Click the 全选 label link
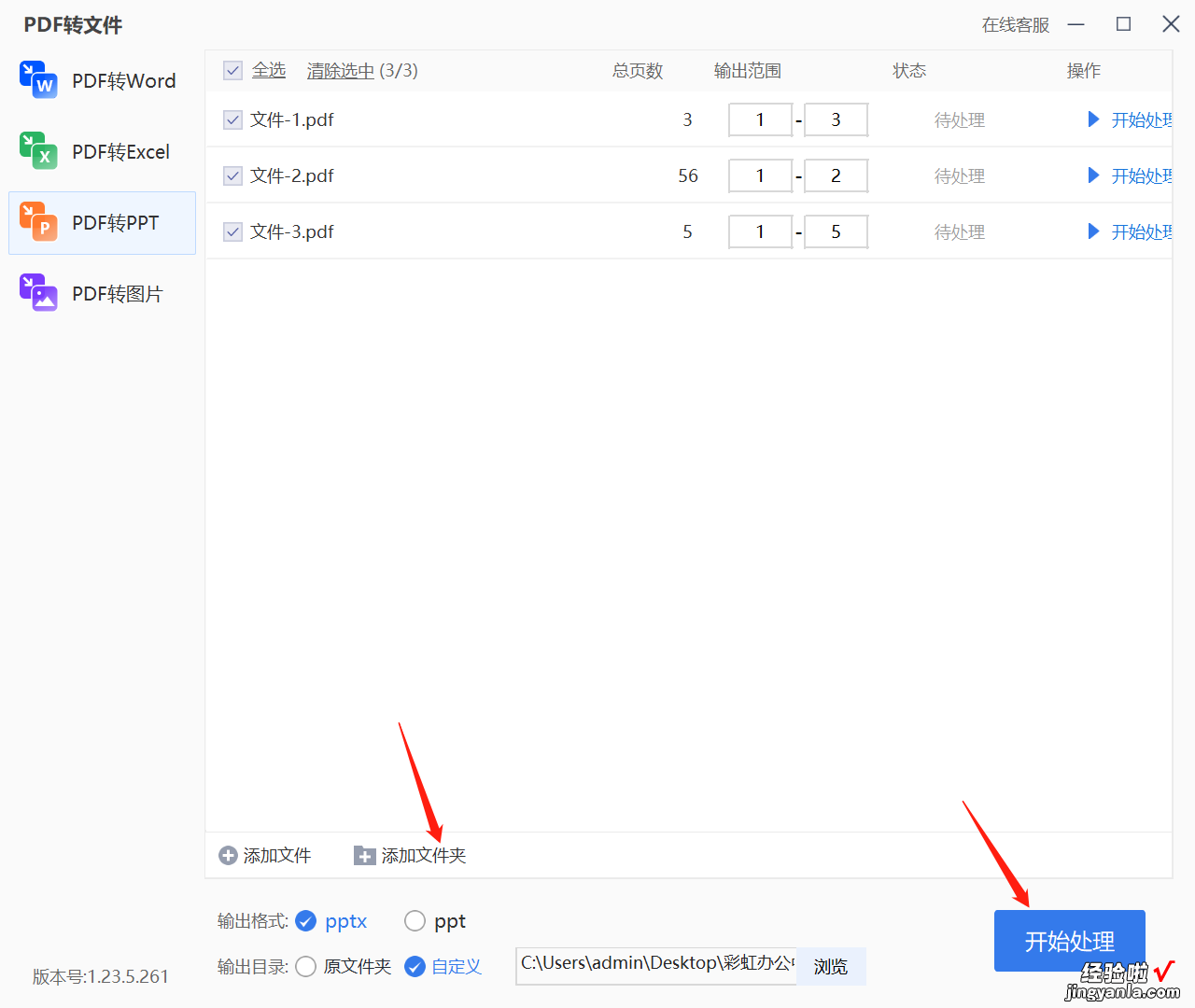Screen dimensions: 1195x1008 pyautogui.click(x=269, y=71)
